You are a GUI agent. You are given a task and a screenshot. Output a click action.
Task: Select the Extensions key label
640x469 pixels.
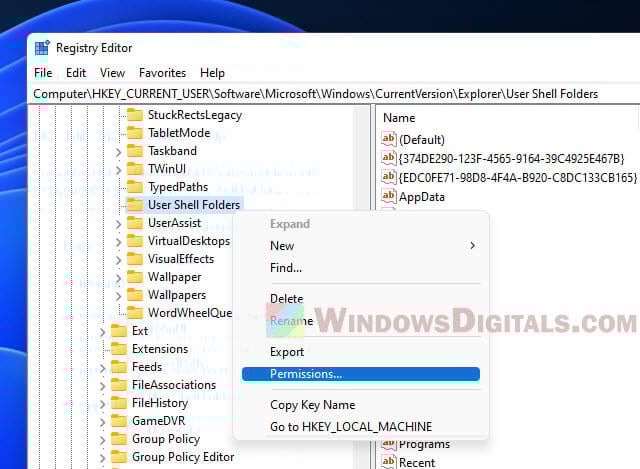160,349
